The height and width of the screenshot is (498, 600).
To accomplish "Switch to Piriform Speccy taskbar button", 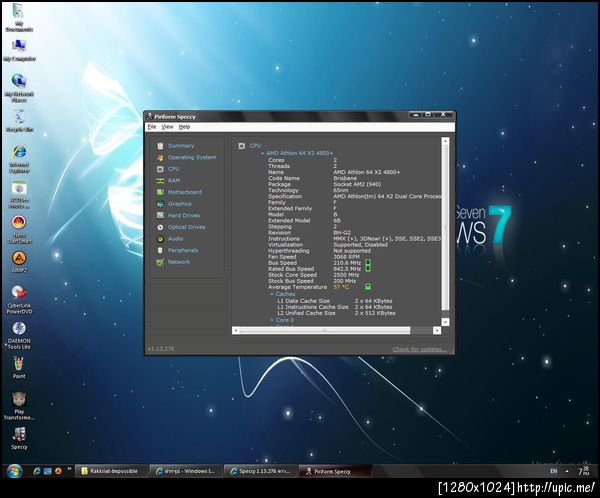I will click(334, 471).
